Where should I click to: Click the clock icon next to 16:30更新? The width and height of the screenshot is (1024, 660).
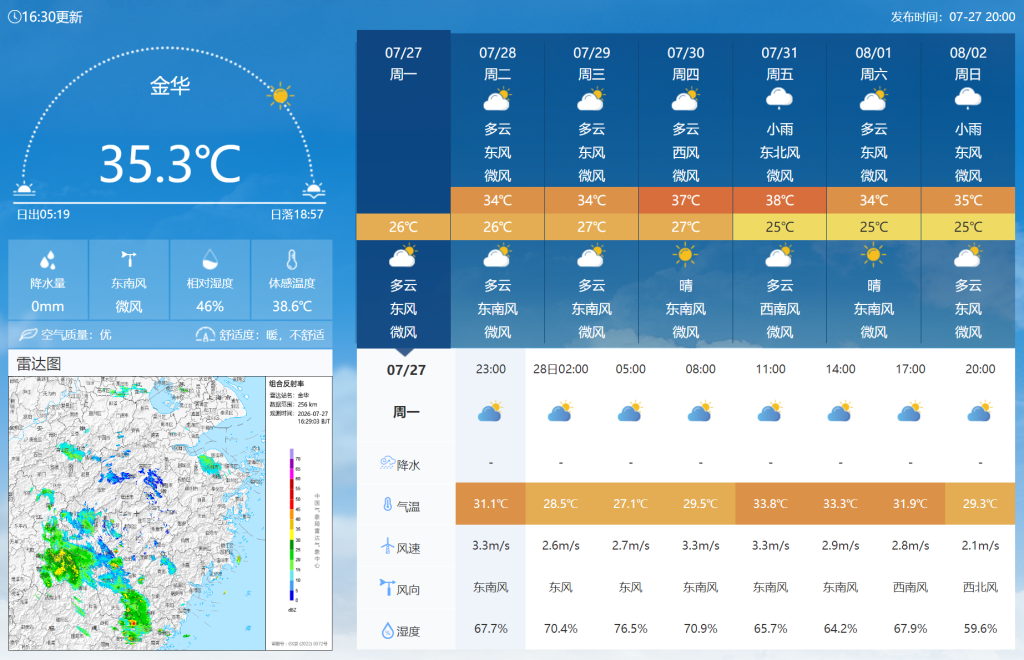click(14, 17)
